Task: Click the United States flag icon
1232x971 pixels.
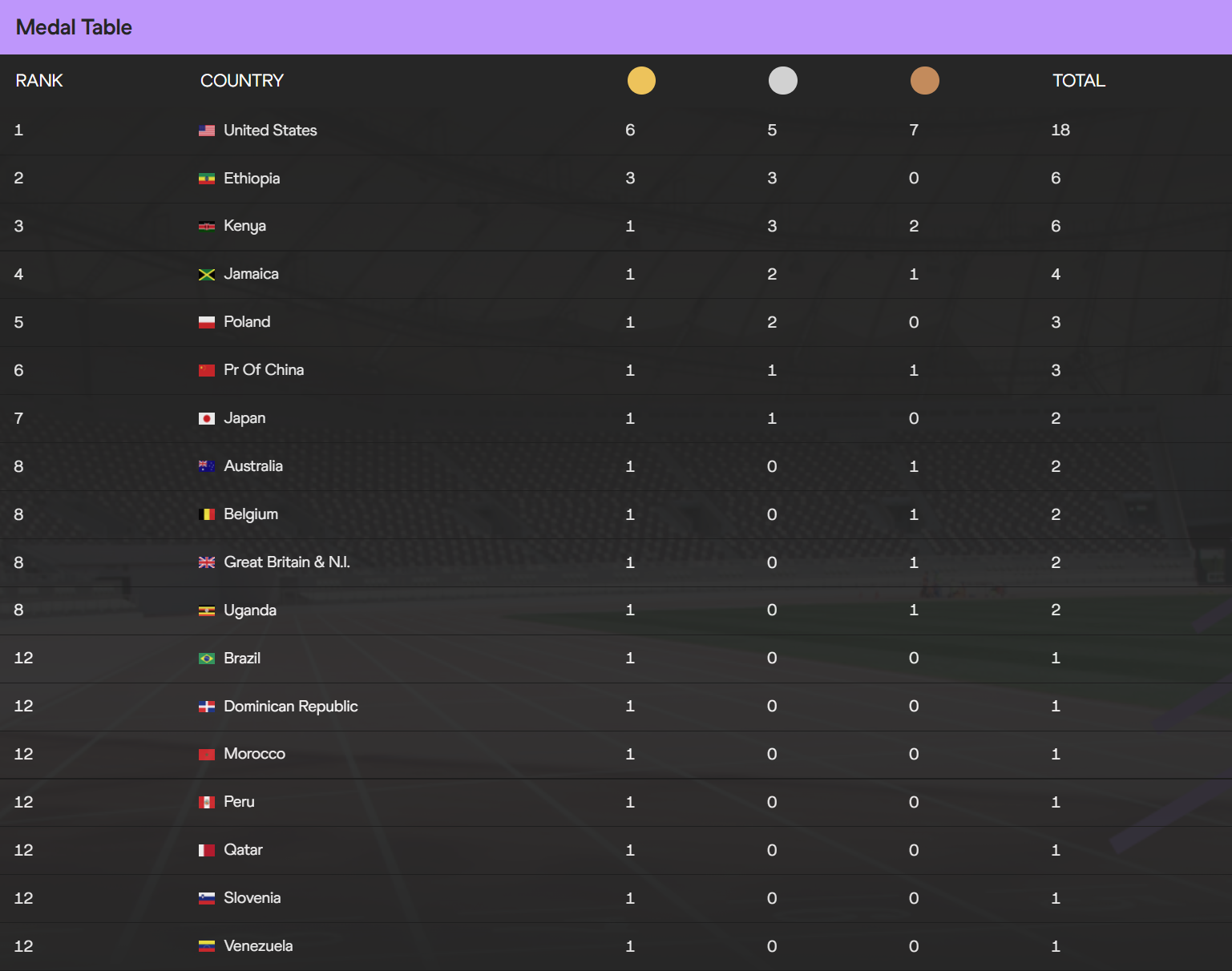Action: (207, 131)
